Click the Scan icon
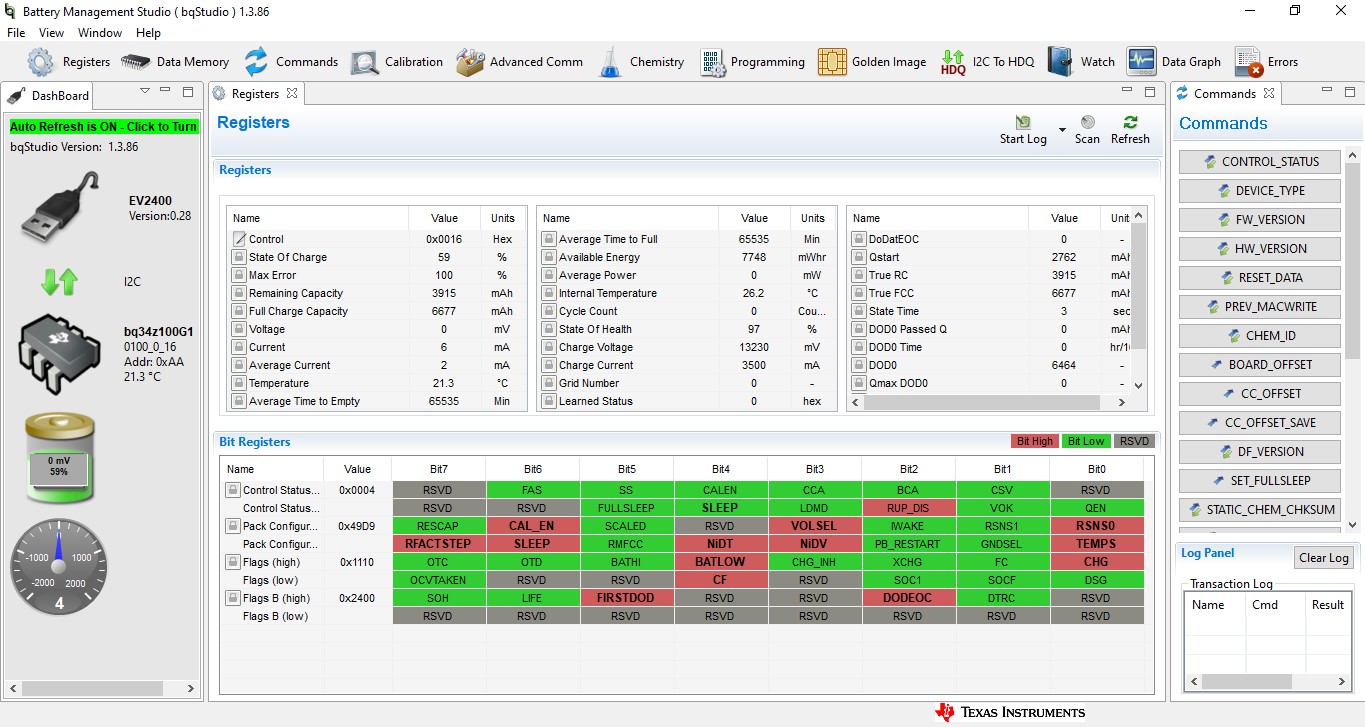Screen dimensions: 1365x727 [x=1087, y=122]
